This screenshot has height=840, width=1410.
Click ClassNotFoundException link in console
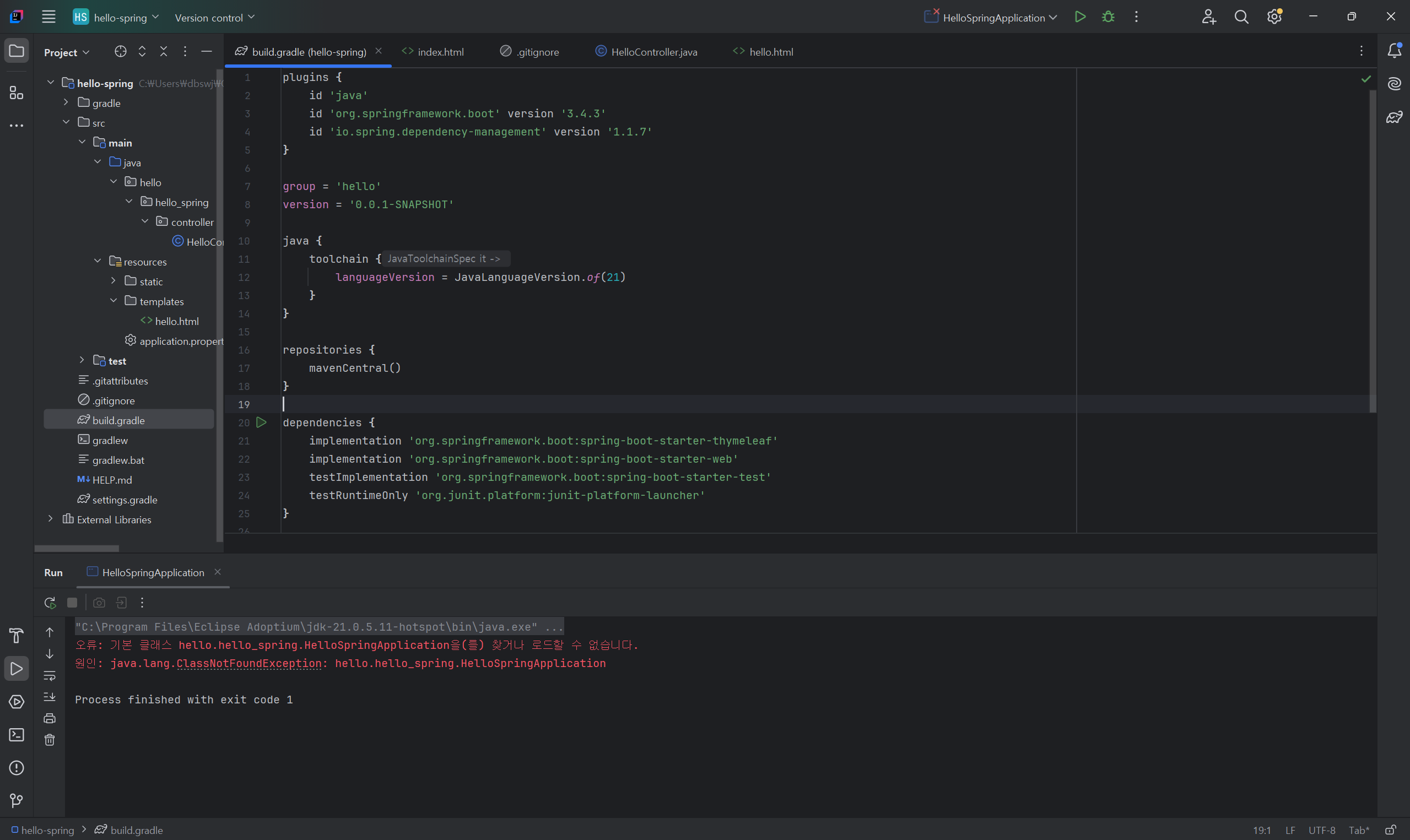(249, 663)
